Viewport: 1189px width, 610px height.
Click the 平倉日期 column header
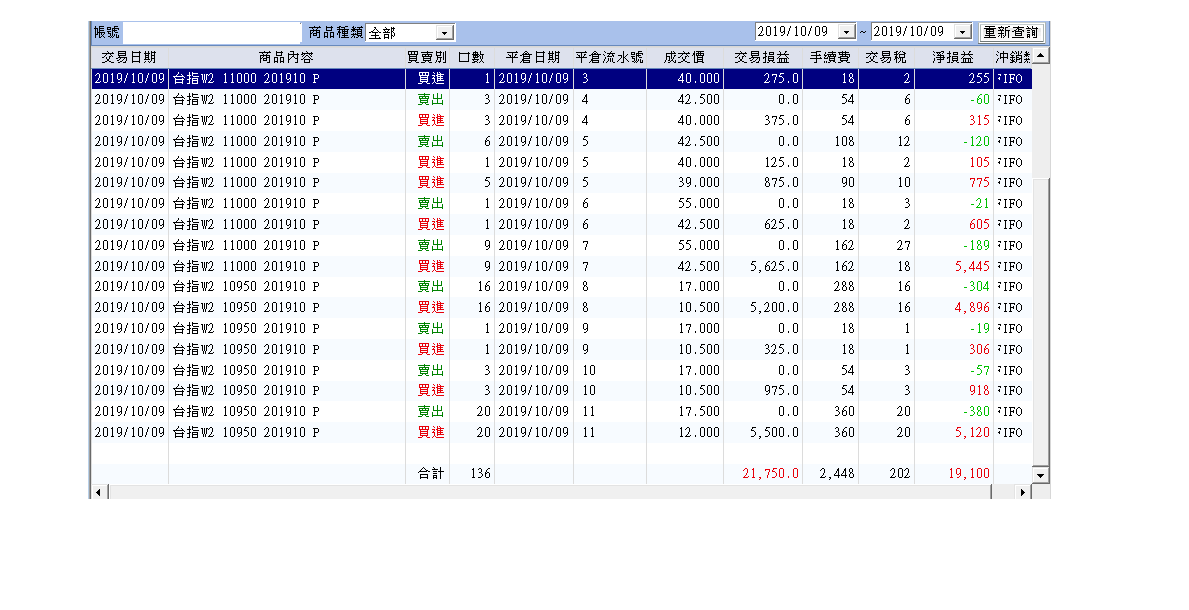[533, 57]
